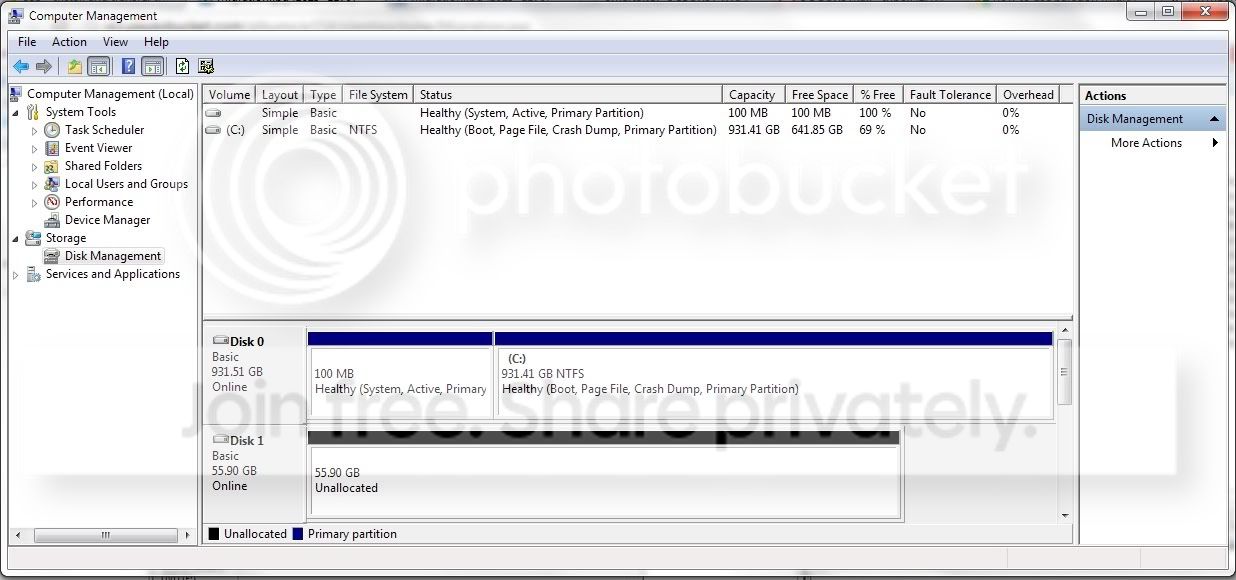This screenshot has width=1236, height=580.
Task: Click the black Unallocated legend swatch
Action: coord(213,534)
